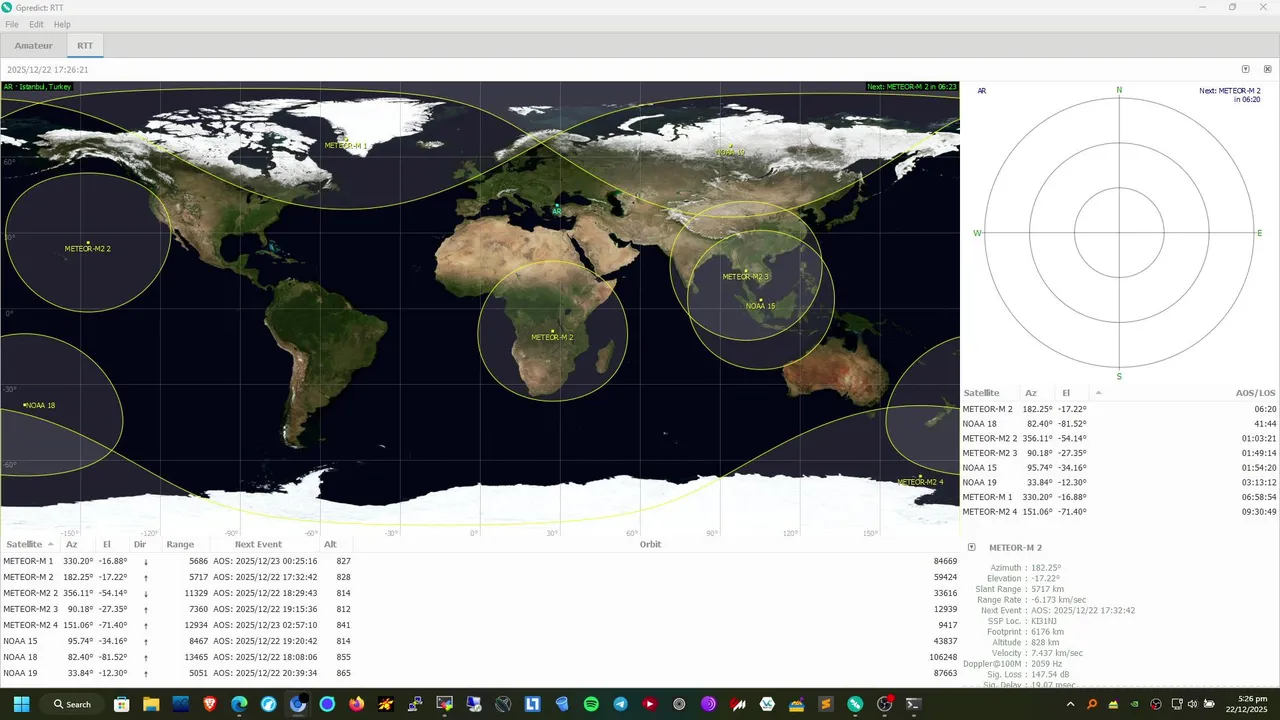
Task: Click the 2025/12/22 17:26:21 module time label
Action: (48, 70)
